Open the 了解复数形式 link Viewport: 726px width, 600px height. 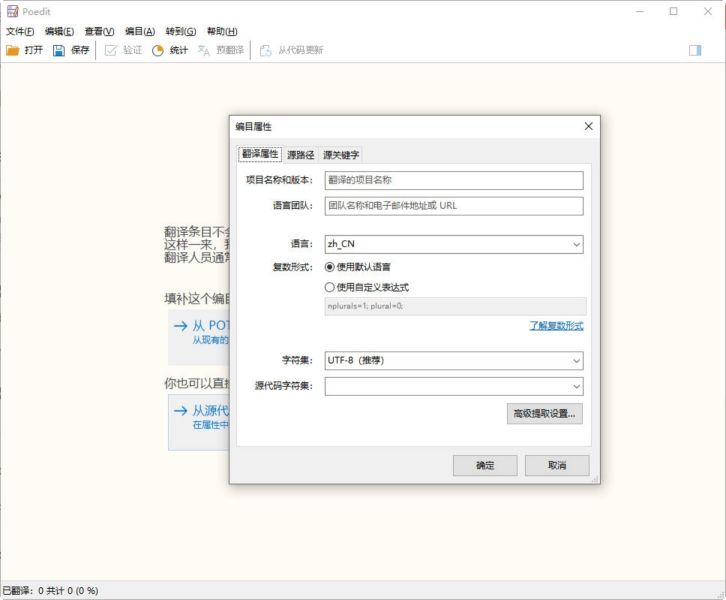556,326
